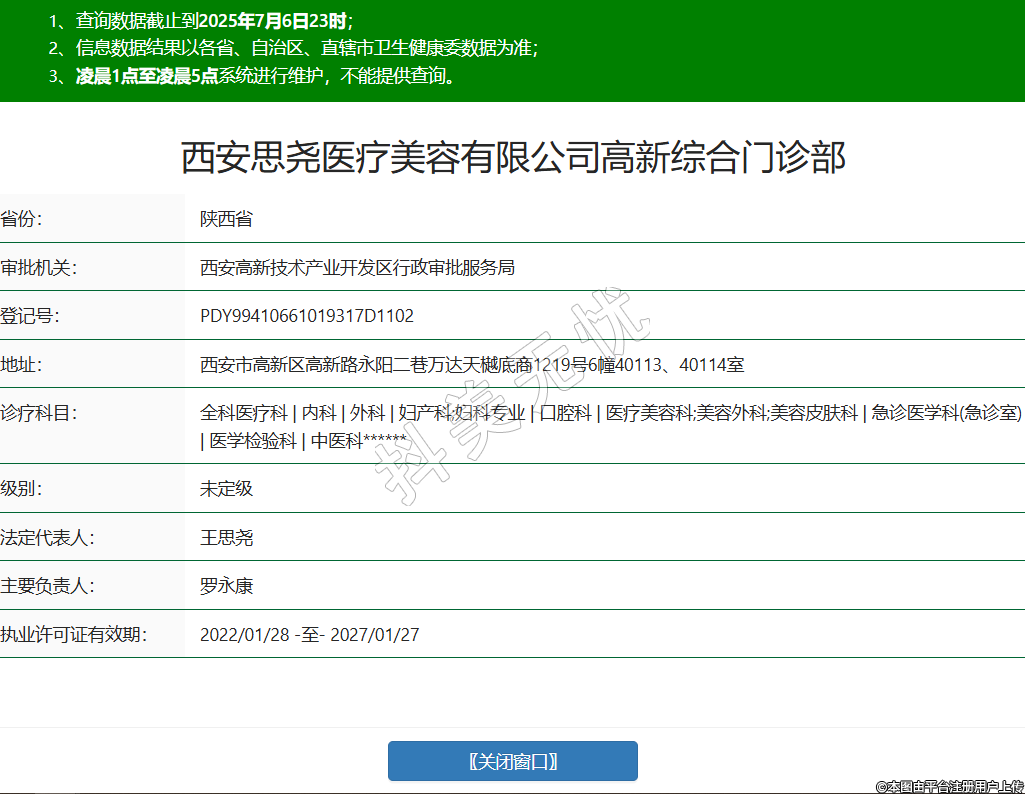This screenshot has height=794, width=1025.
Task: Click the 审批机关 field label
Action: (39, 267)
